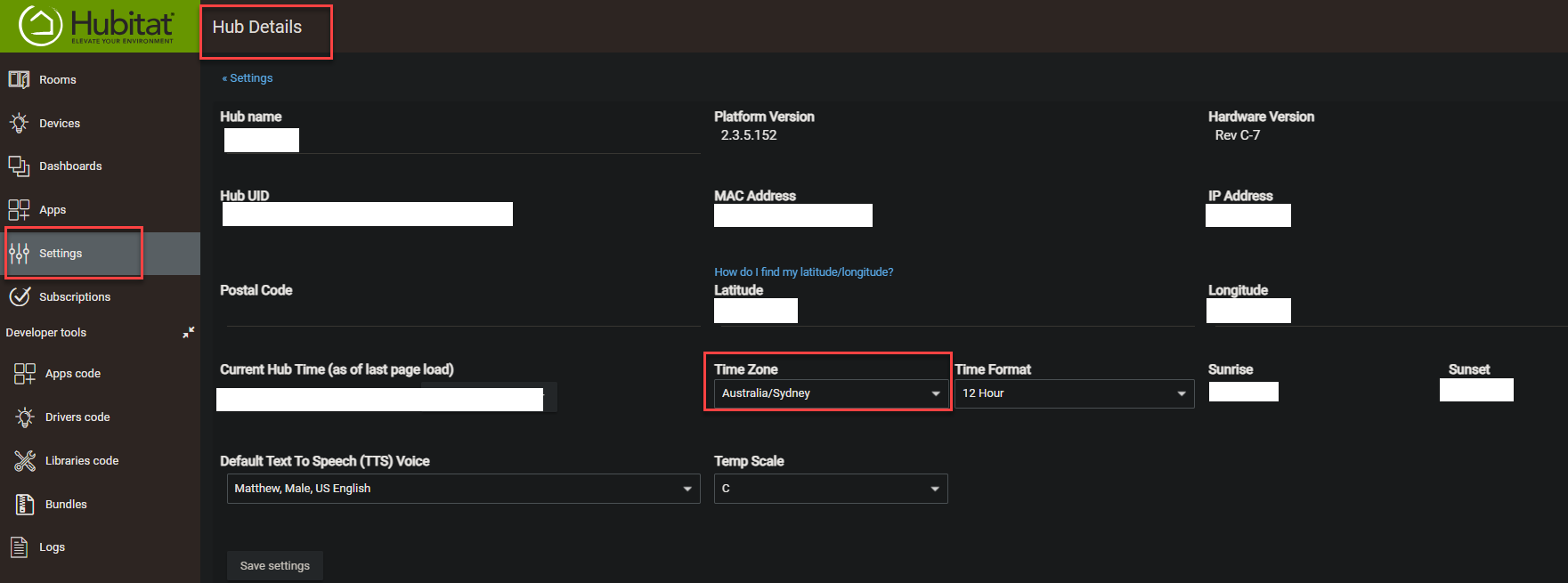Viewport: 1568px width, 583px height.
Task: Click the Postal Code label
Action: tap(256, 290)
